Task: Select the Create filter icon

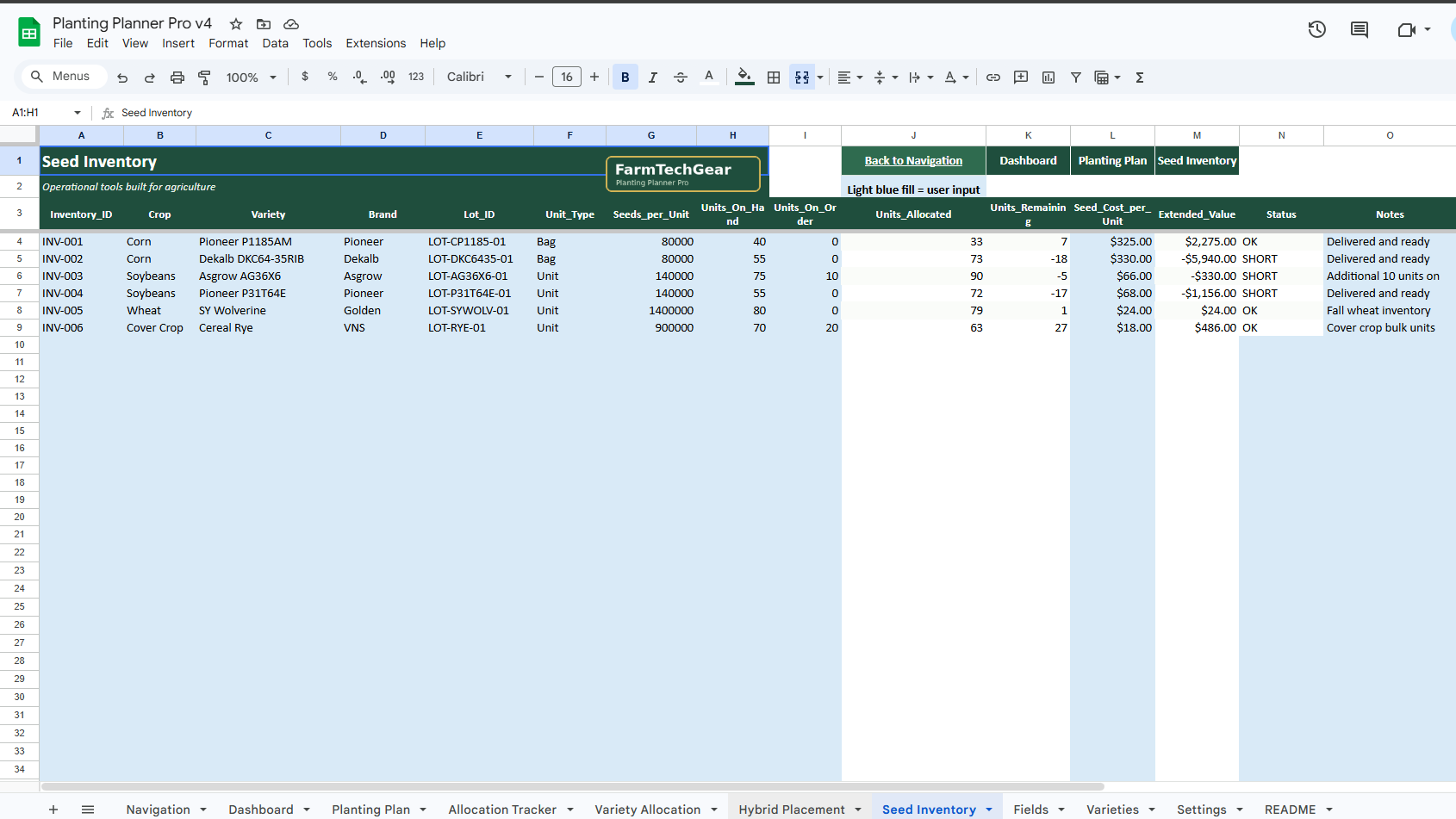Action: 1076,77
